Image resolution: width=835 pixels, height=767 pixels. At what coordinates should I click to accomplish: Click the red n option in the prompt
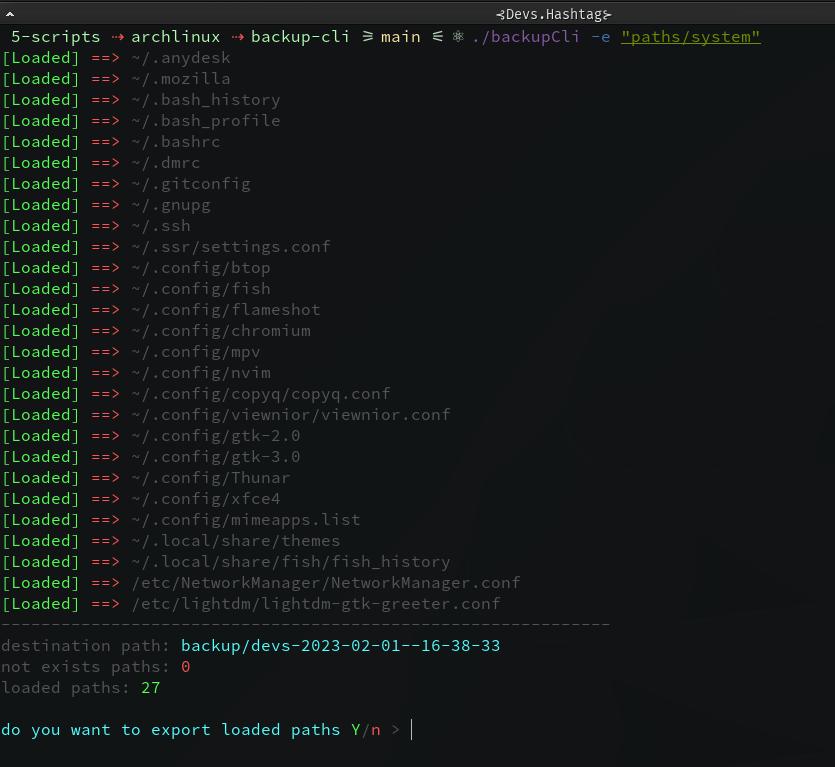pos(375,731)
